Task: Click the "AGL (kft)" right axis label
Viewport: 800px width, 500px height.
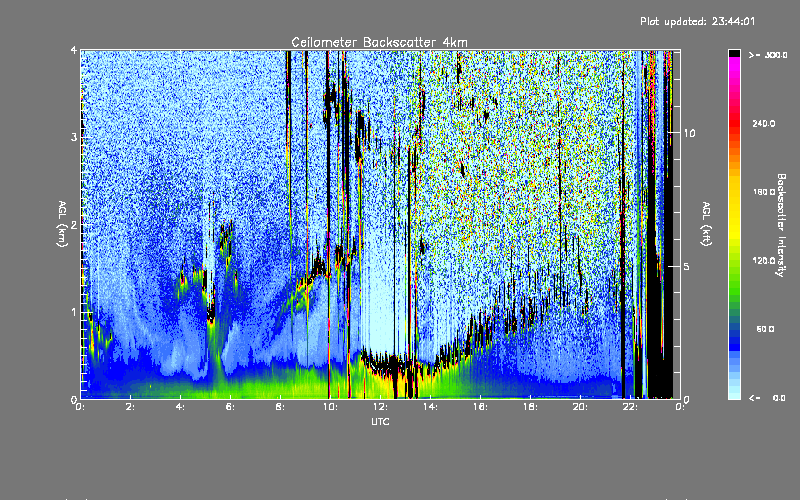Action: click(706, 223)
